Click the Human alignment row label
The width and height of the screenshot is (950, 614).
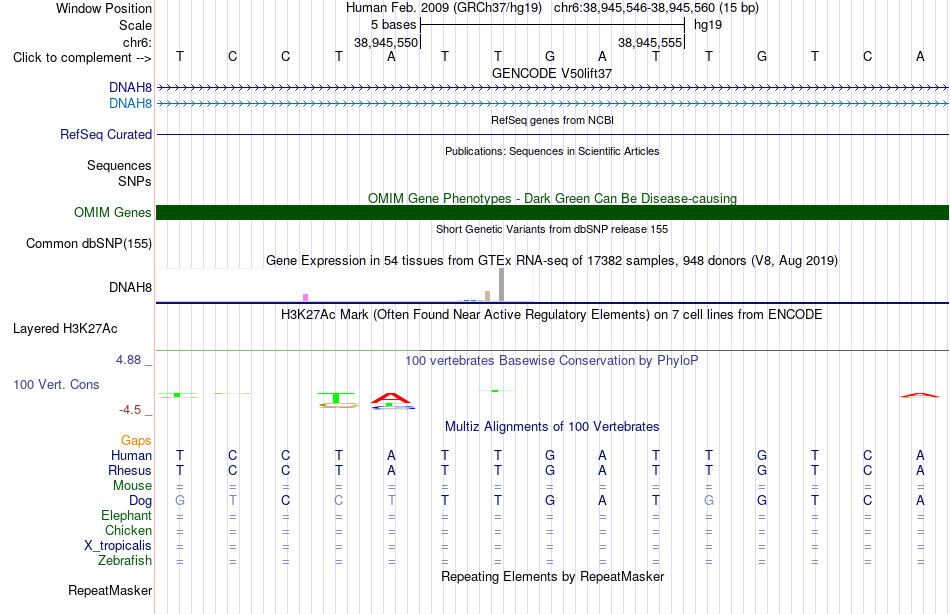[x=131, y=456]
